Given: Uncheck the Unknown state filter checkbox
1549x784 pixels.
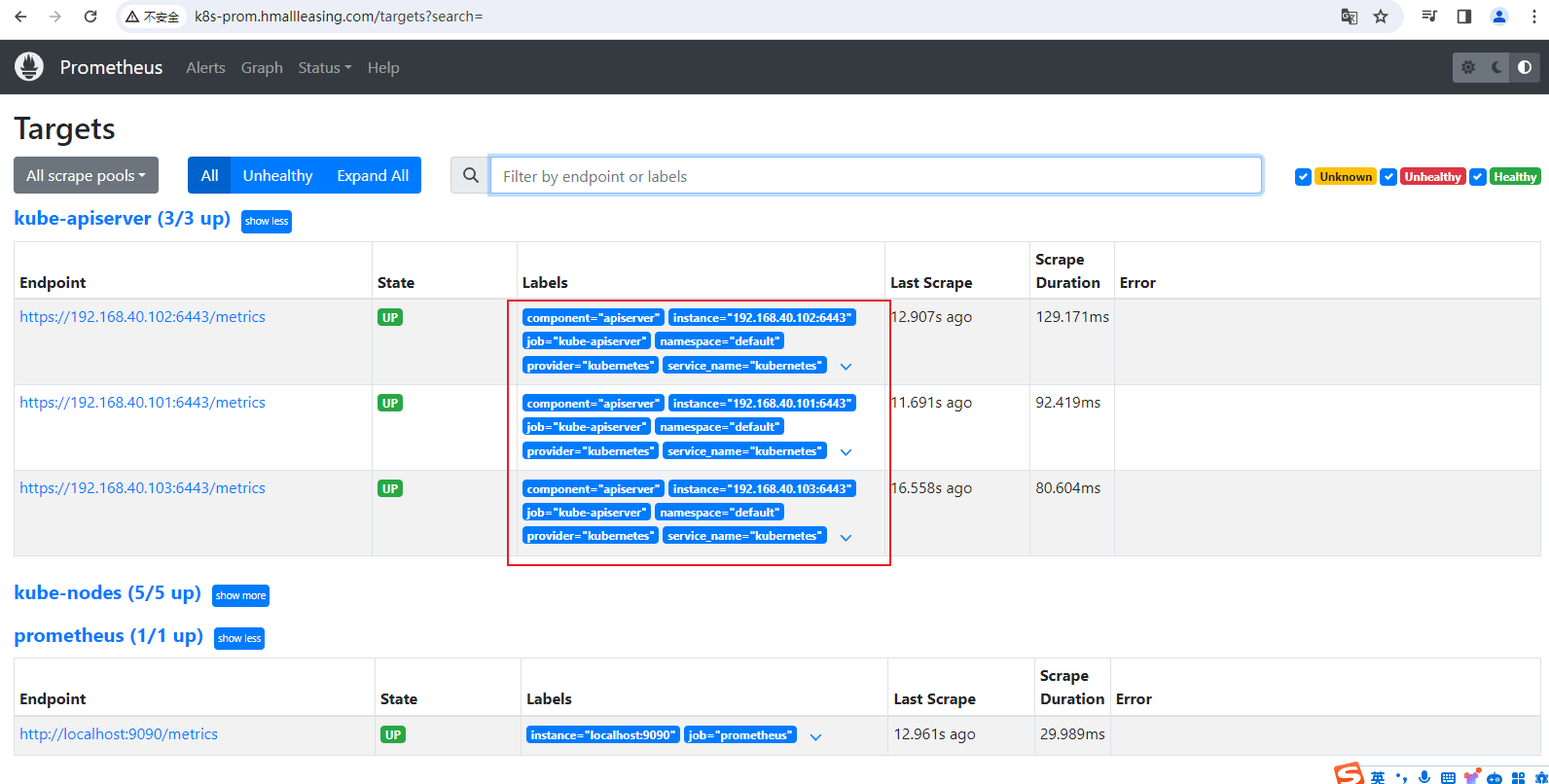Looking at the screenshot, I should click(x=1303, y=177).
